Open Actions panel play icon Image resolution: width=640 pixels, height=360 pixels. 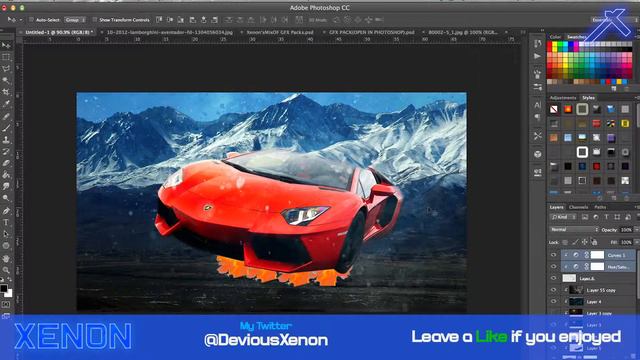coord(538,56)
